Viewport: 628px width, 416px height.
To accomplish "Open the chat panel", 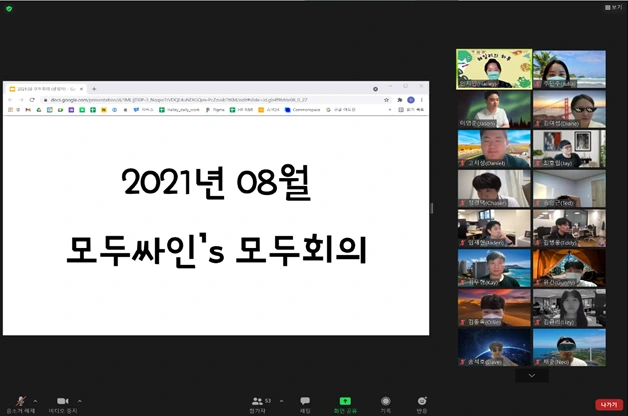I will 305,404.
